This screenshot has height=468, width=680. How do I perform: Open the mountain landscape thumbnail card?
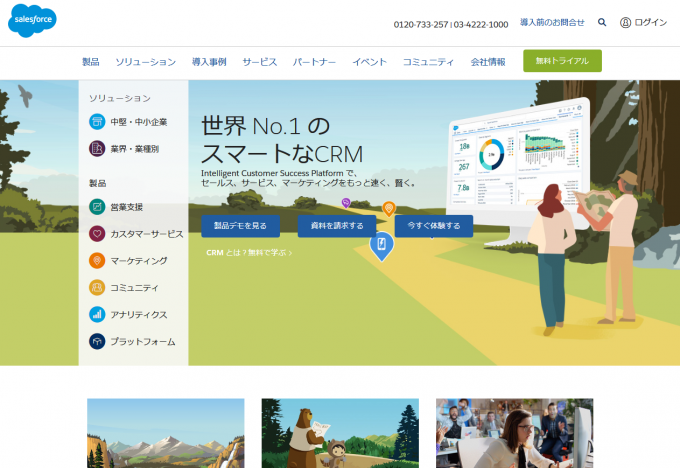[166, 433]
